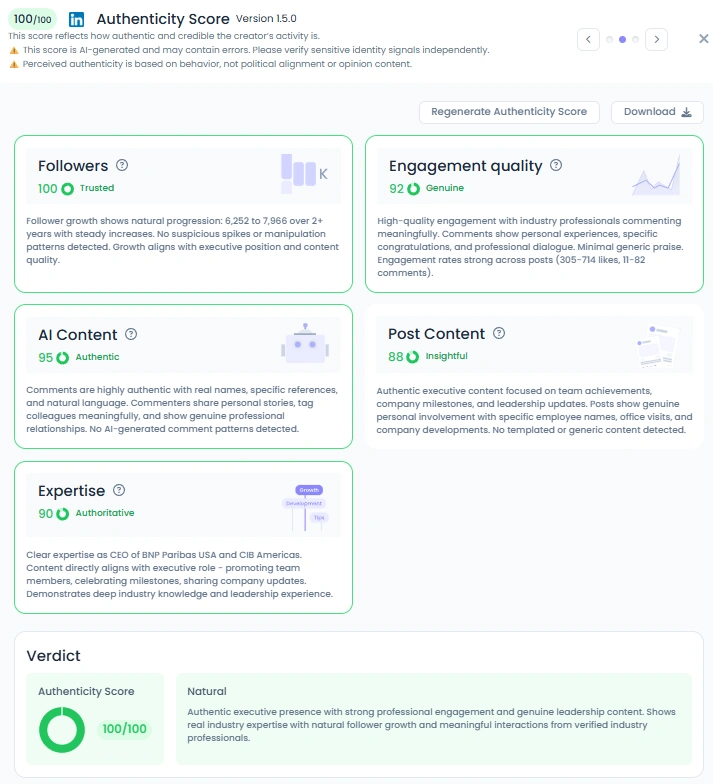Click the Followers bar chart illustration

(304, 174)
